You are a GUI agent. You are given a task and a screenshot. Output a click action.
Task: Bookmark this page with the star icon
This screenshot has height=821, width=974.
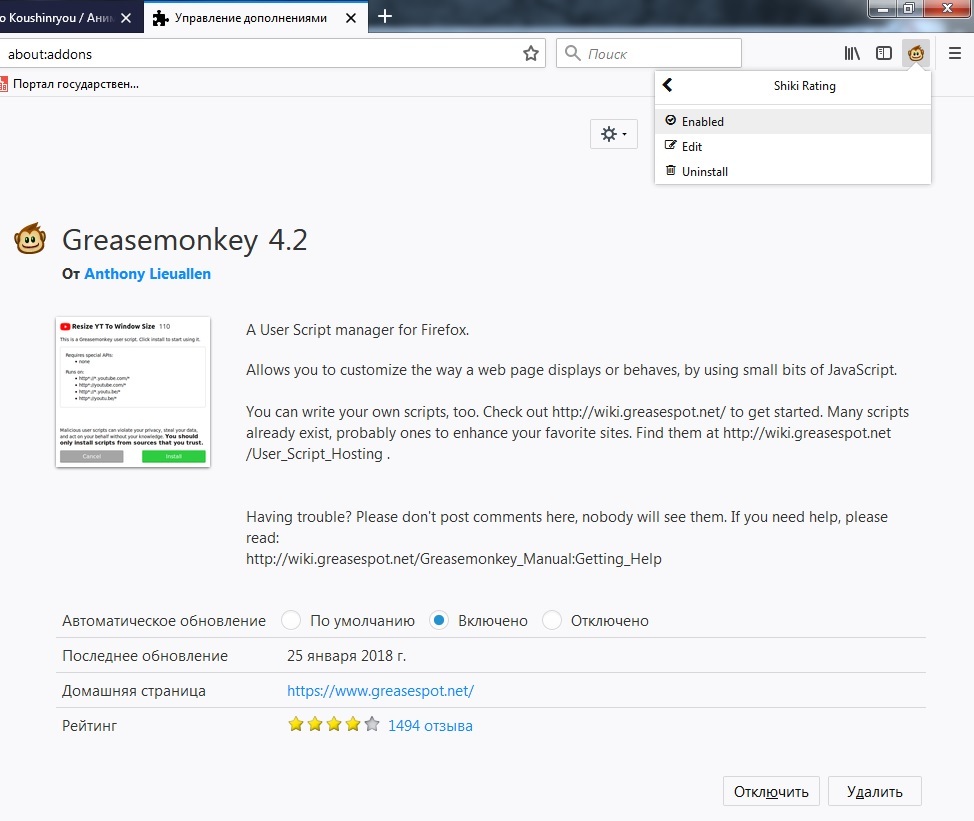click(x=531, y=54)
